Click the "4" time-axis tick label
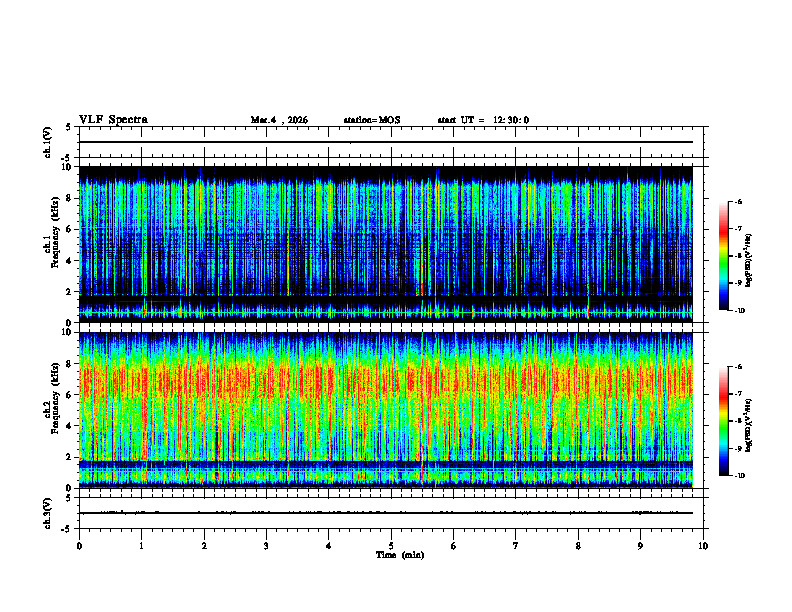 [x=329, y=546]
